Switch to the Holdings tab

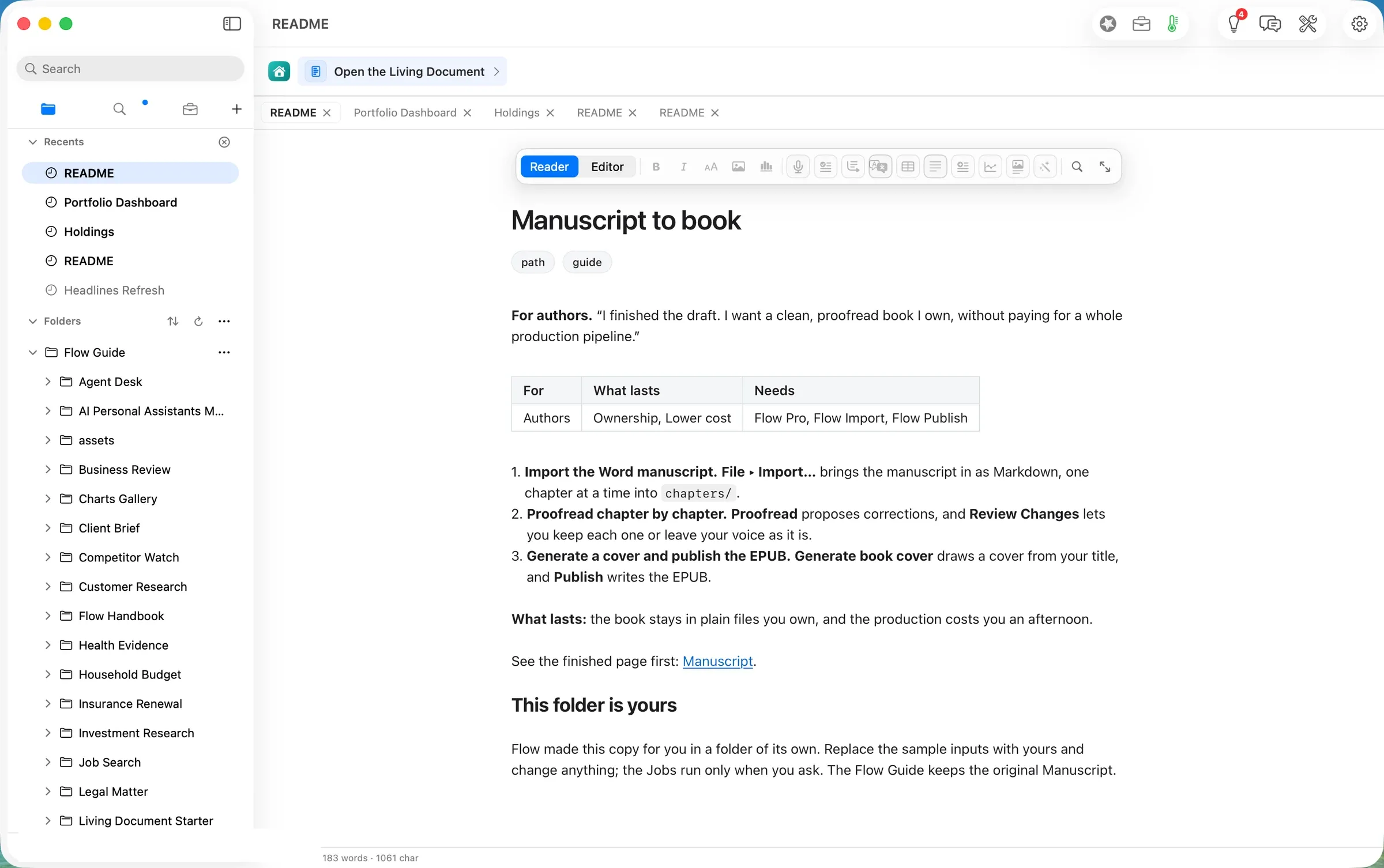517,112
